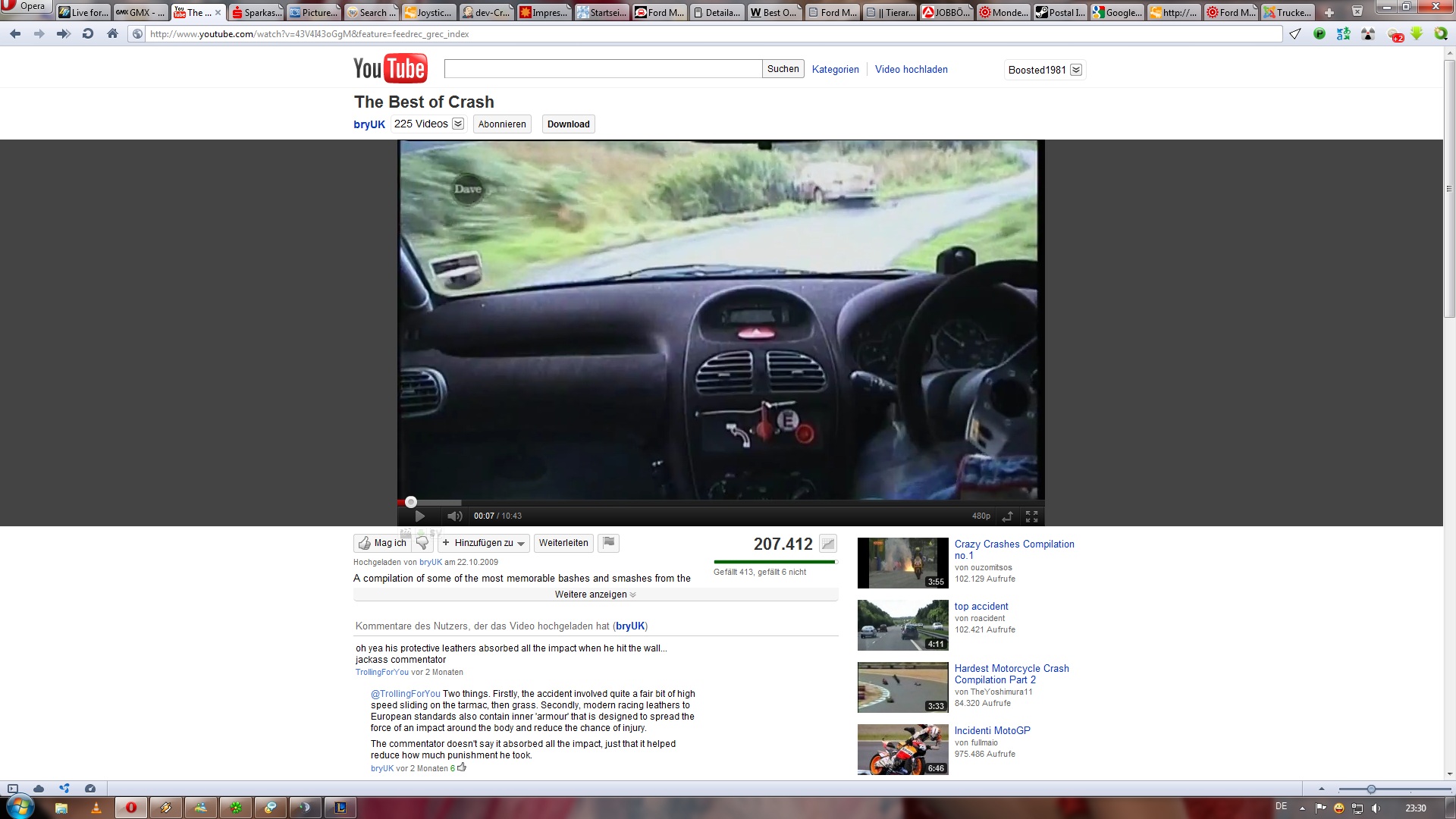Mute the video using the speaker icon

click(454, 516)
